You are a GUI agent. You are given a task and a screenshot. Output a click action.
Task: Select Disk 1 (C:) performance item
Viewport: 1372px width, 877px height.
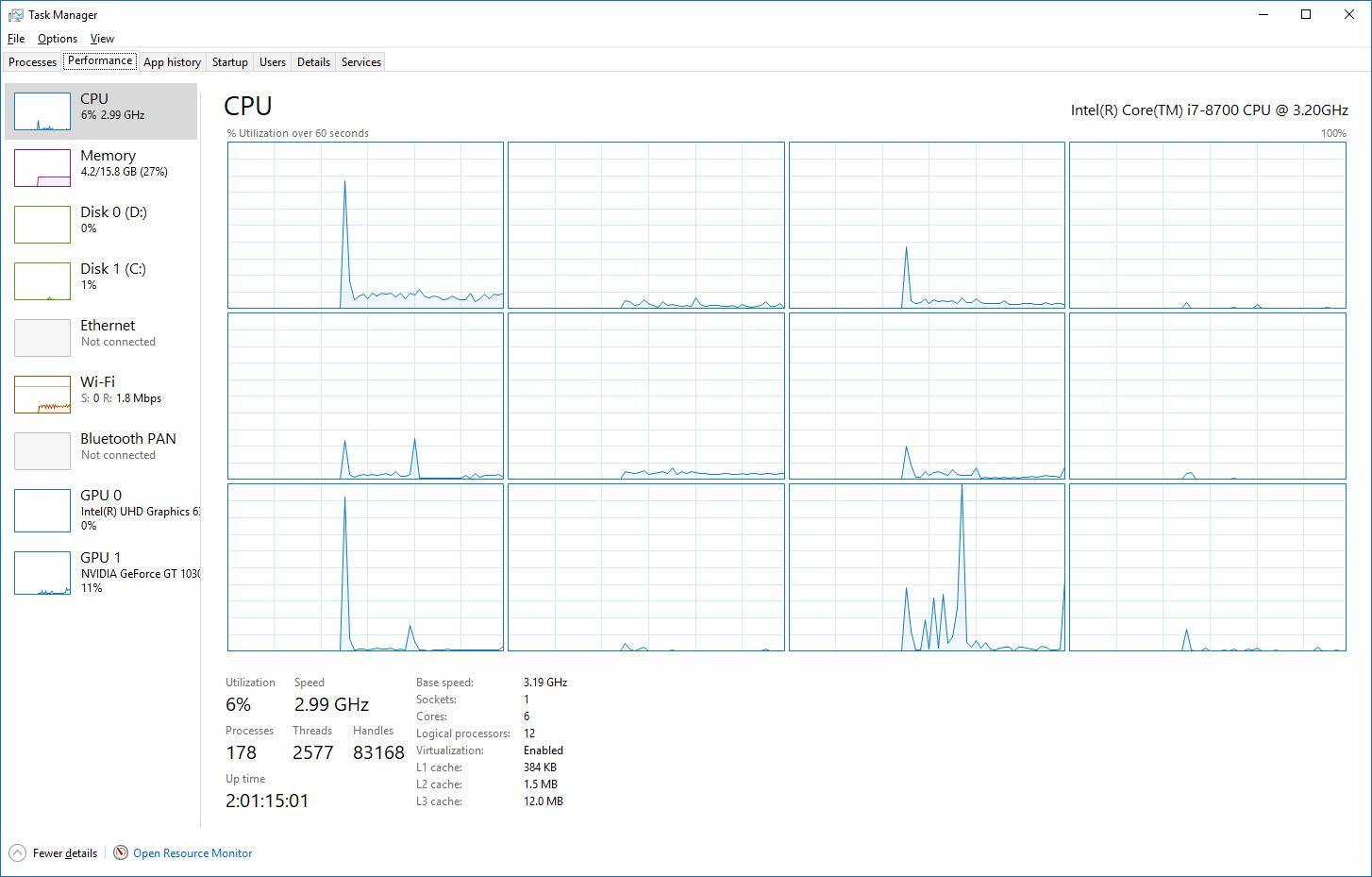click(113, 276)
